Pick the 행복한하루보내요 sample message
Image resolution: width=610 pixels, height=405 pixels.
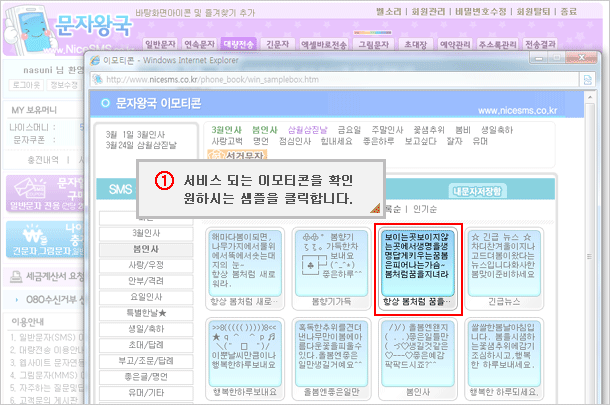click(245, 359)
